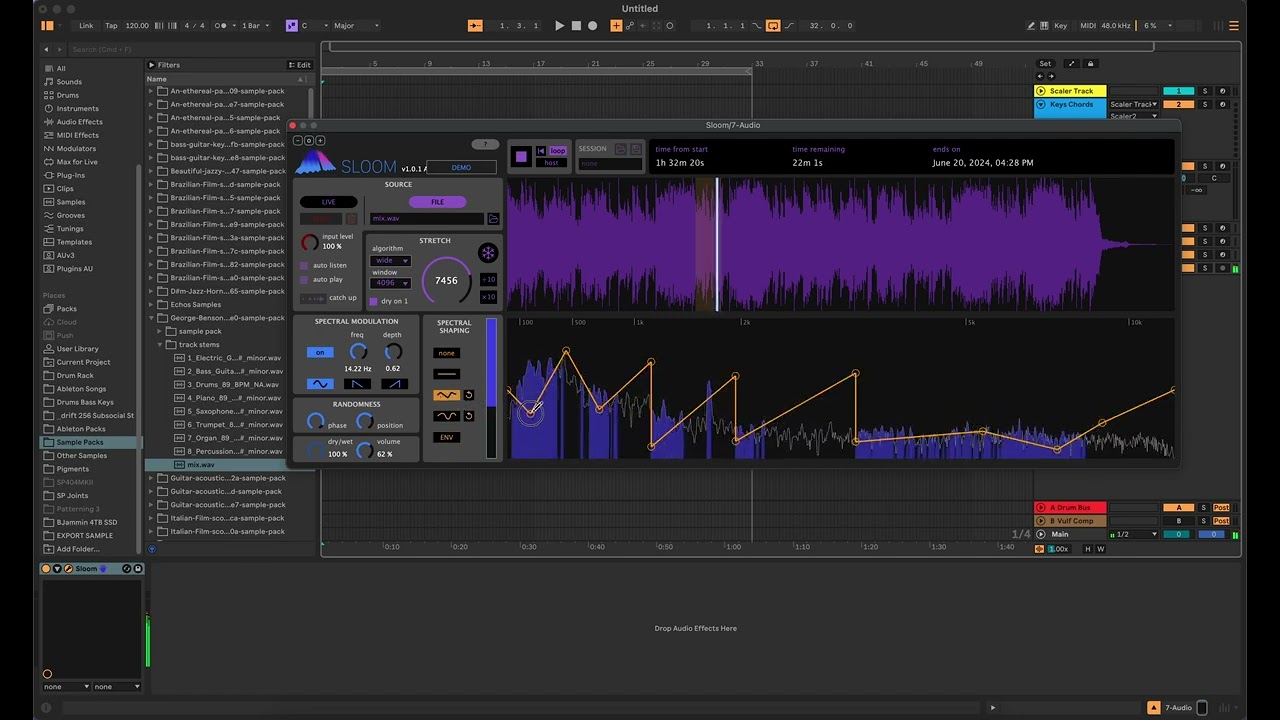The image size is (1280, 720).
Task: Select the flat line spectral shaping option
Action: (447, 374)
